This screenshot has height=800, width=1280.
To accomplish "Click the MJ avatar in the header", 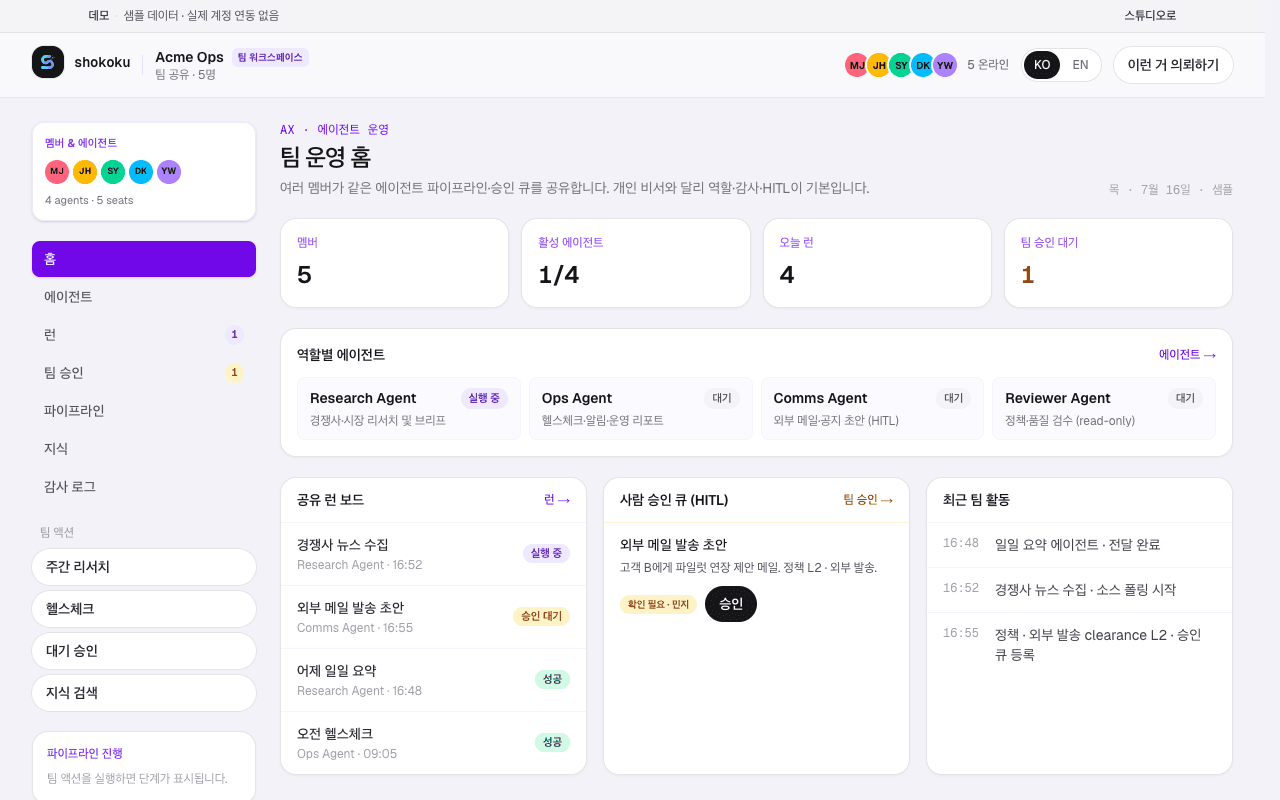I will 857,65.
